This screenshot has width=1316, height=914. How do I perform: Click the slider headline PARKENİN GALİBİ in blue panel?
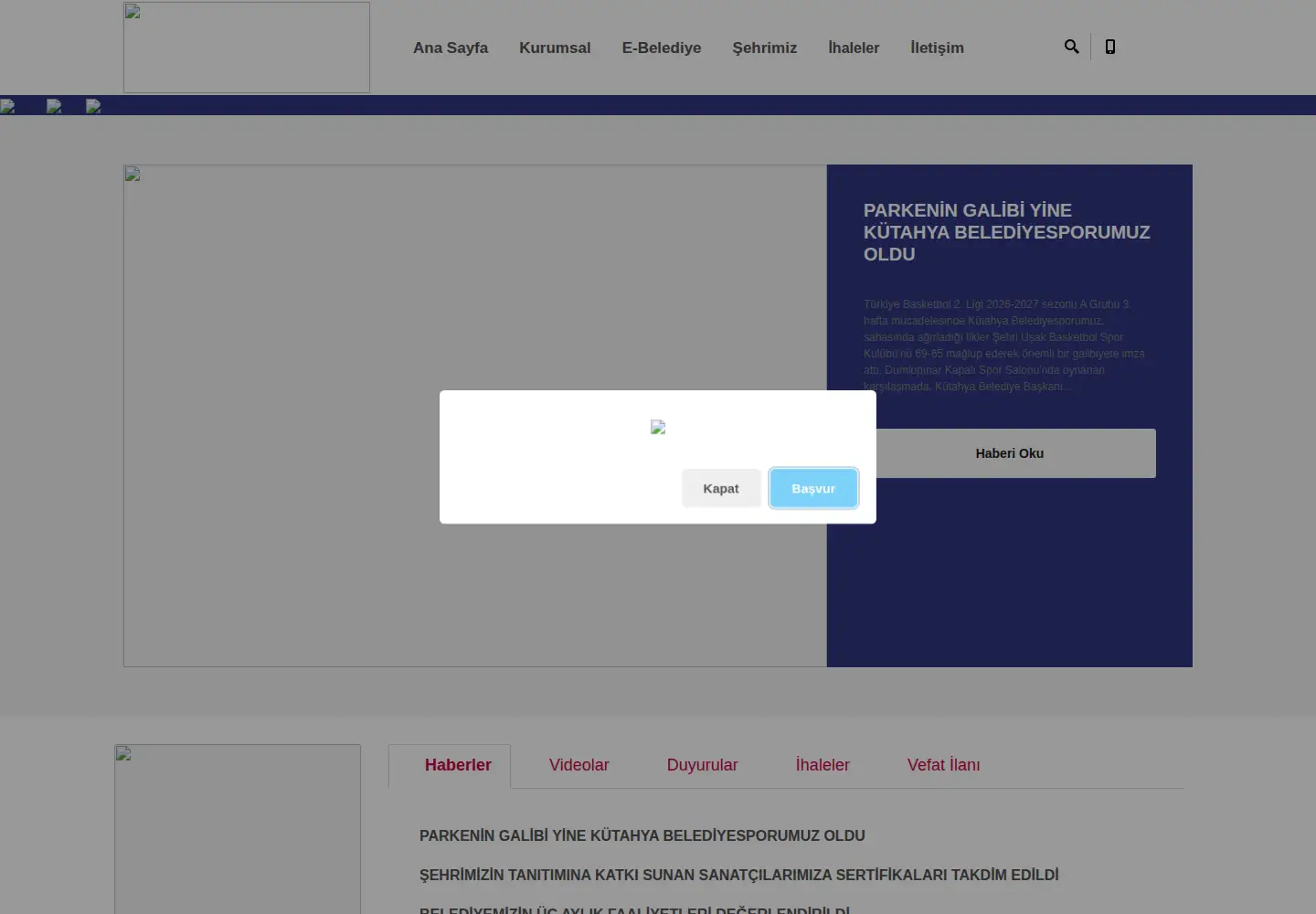(x=1006, y=232)
